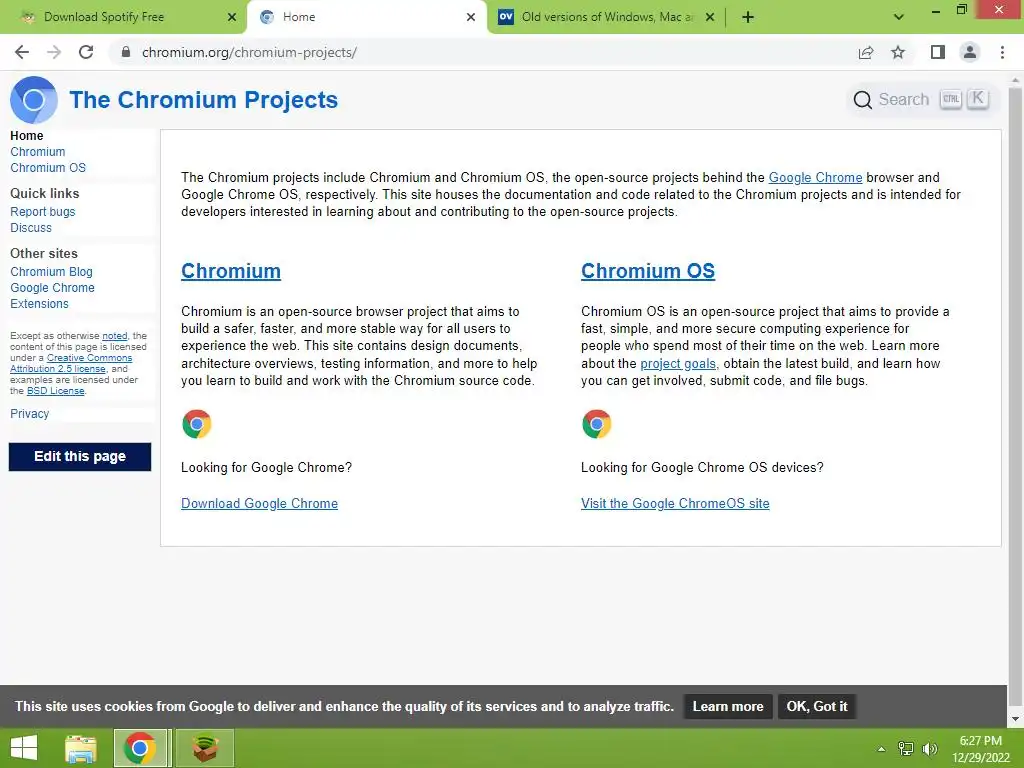Open the Chrome three-dot menu

pos(1002,52)
